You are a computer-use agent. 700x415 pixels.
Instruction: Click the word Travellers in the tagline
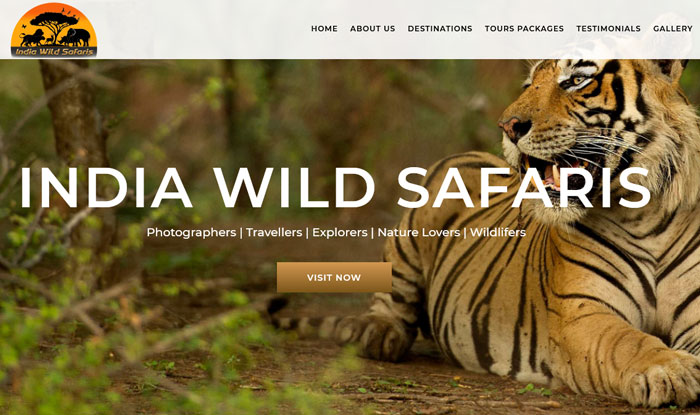click(274, 232)
